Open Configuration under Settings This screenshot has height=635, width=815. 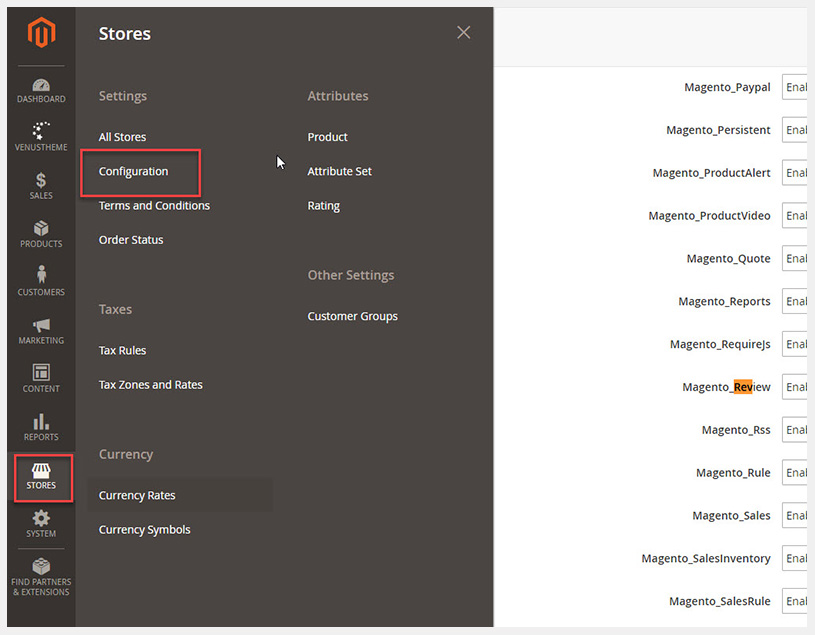pos(134,171)
